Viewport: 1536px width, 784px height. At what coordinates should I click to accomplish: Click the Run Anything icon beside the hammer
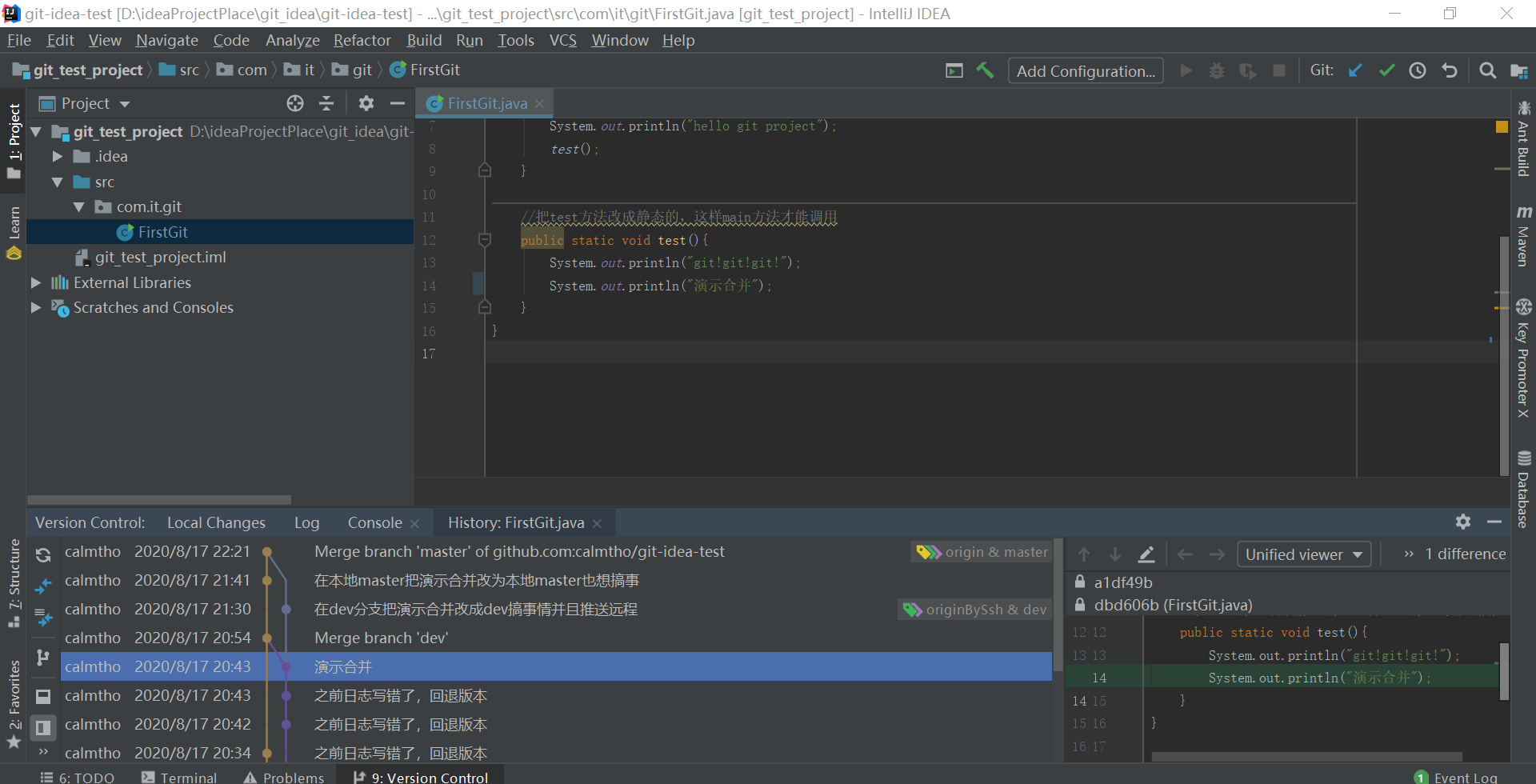(x=954, y=70)
